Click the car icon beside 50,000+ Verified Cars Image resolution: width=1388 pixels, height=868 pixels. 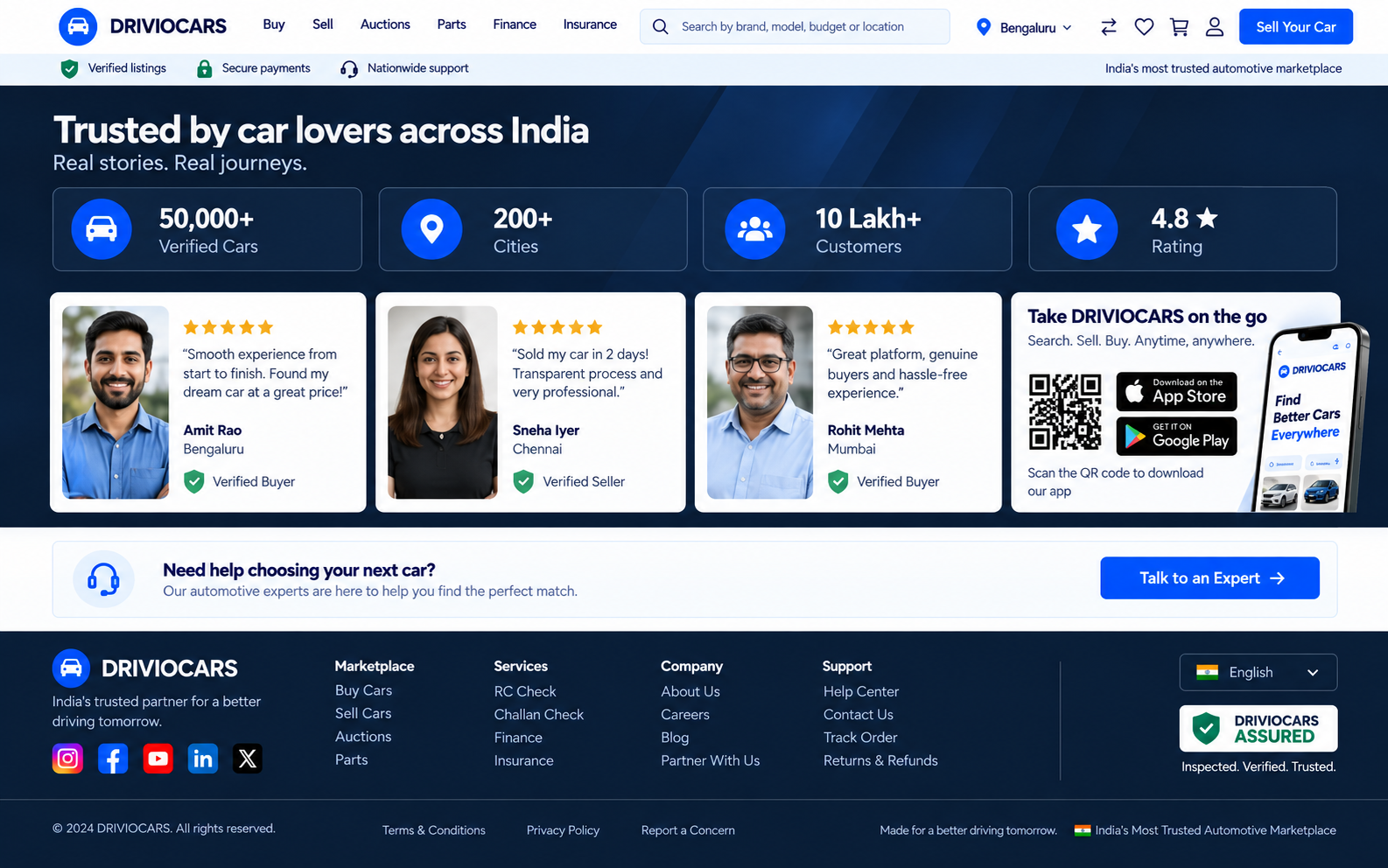point(102,229)
